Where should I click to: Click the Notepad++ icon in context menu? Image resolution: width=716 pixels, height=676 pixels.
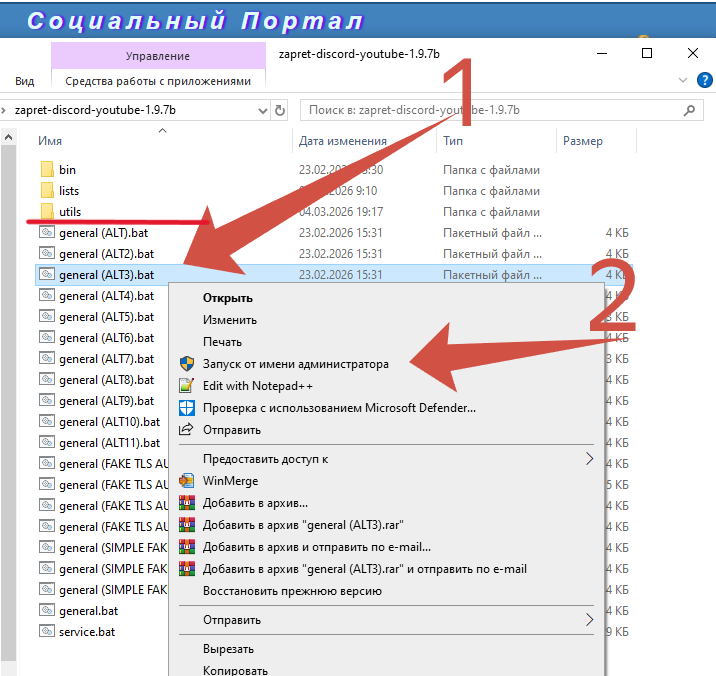(187, 386)
